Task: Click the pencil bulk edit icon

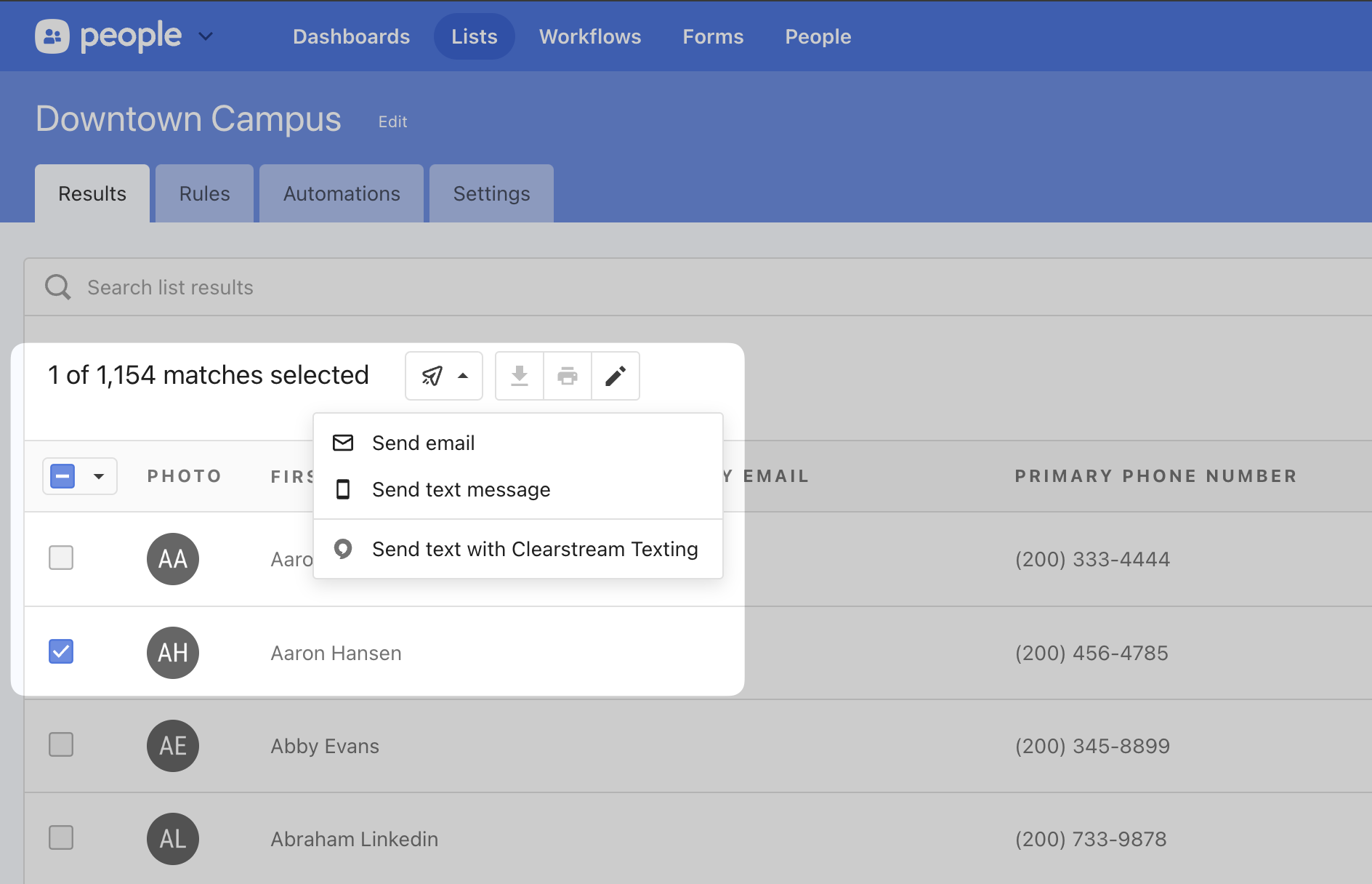Action: (x=616, y=376)
